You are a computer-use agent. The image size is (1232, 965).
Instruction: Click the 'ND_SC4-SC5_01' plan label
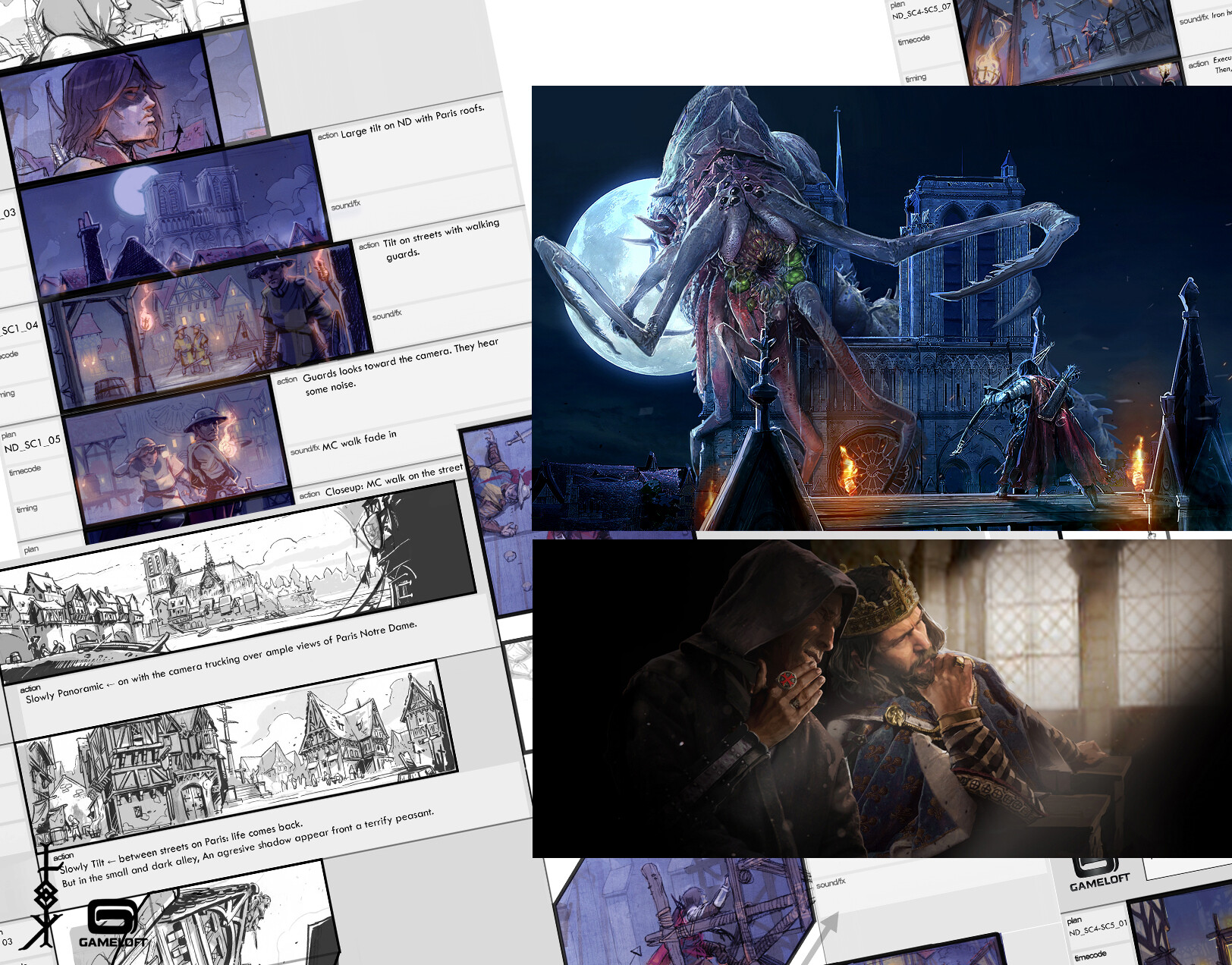click(1098, 927)
